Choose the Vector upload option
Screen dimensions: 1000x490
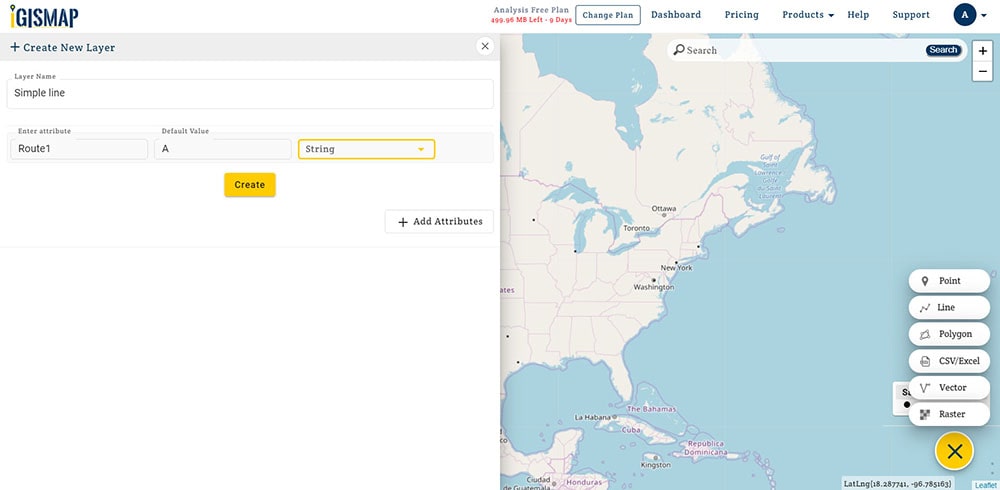tap(949, 388)
